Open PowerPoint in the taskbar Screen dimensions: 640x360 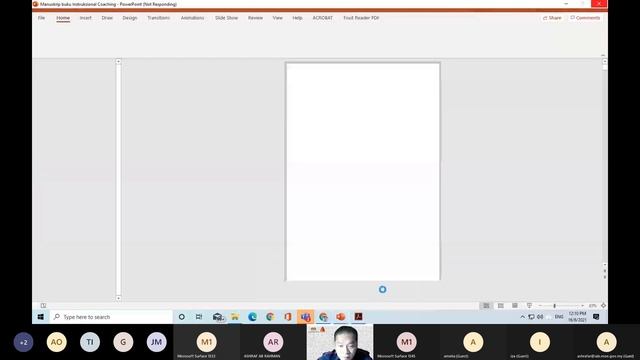click(340, 317)
